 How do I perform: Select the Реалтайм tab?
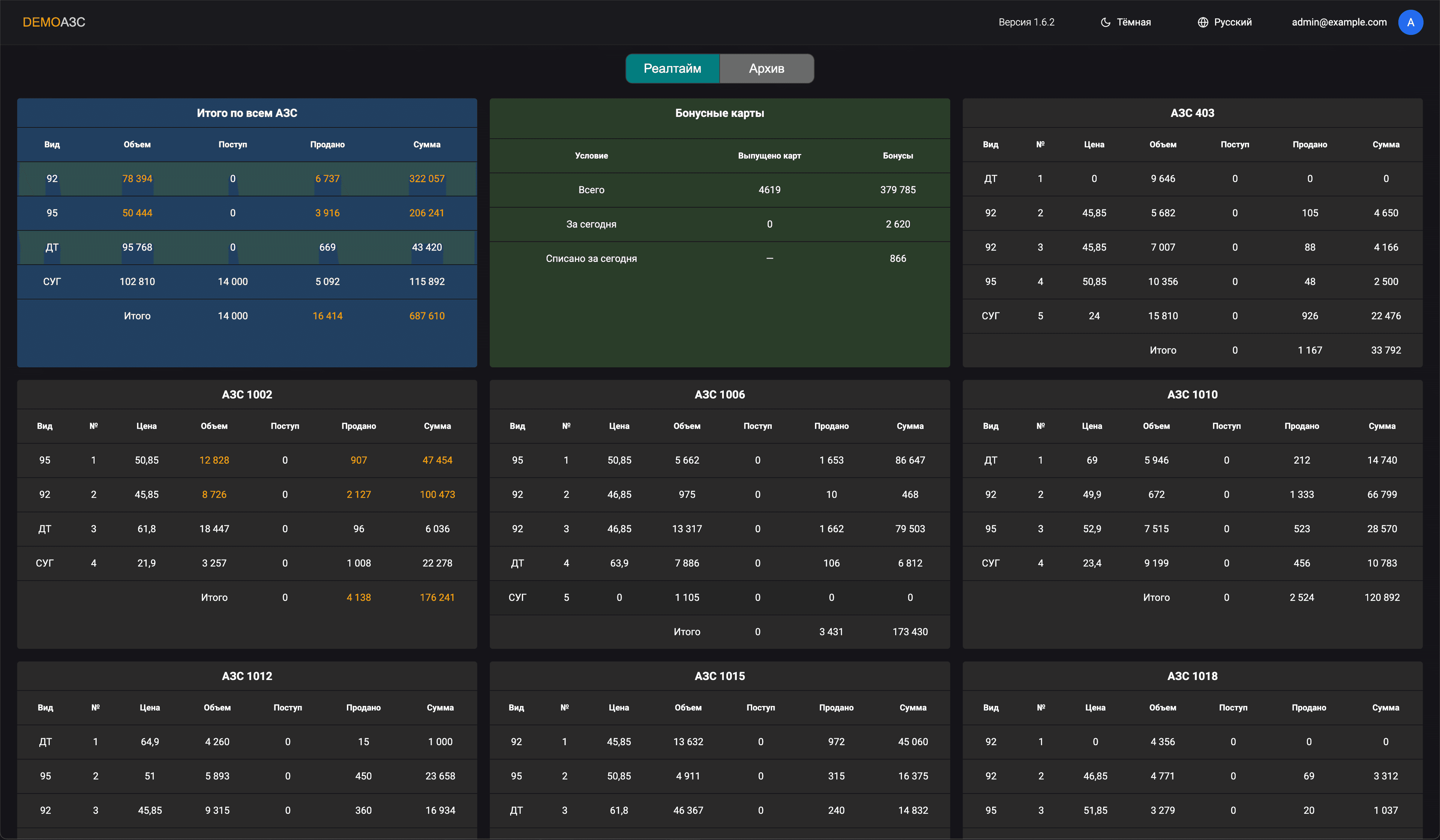pos(673,68)
